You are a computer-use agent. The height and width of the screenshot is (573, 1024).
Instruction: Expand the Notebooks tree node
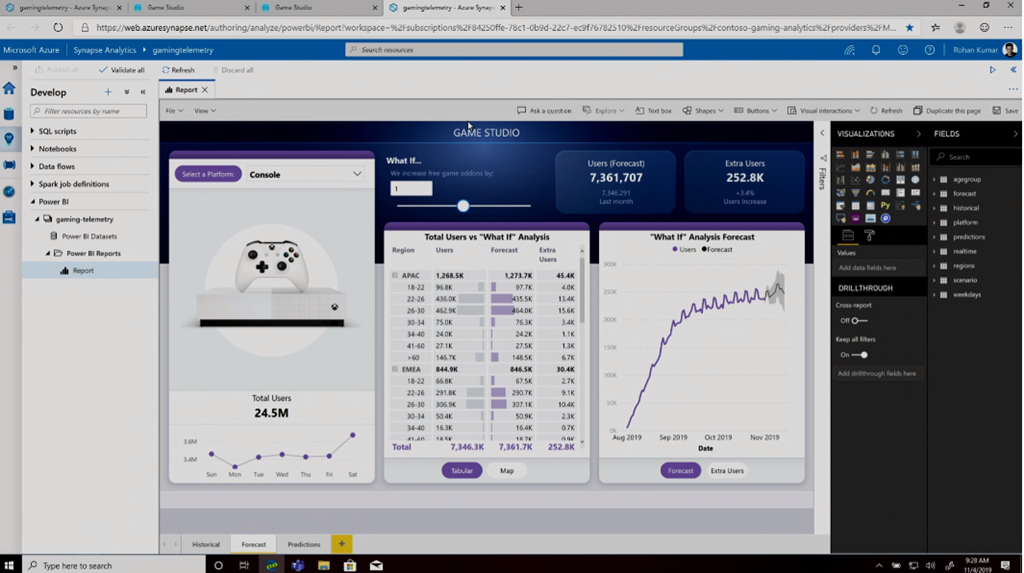point(33,149)
